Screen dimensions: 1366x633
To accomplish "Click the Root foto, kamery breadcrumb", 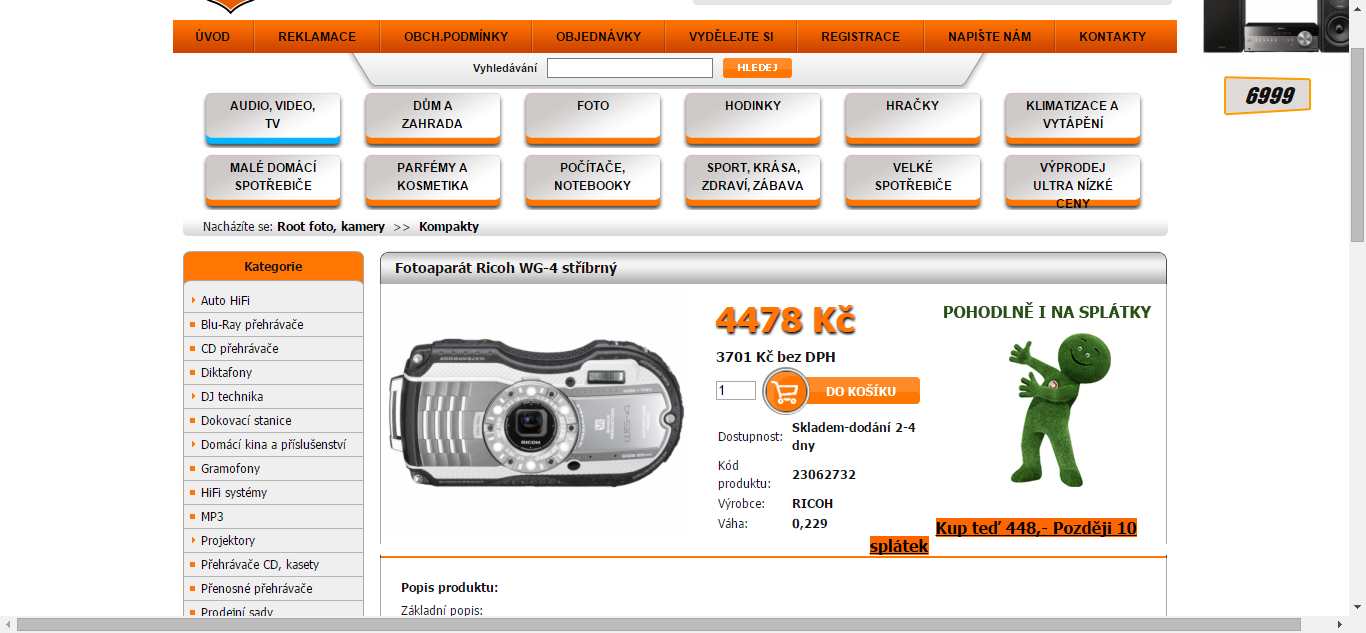I will coord(331,227).
